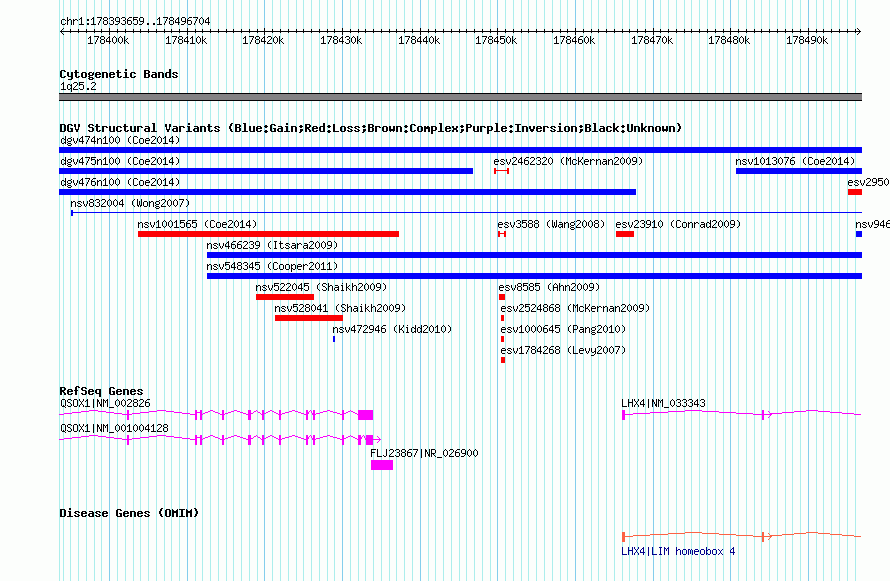The image size is (890, 581).
Task: Click the esv2950 red bar at right edge
Action: point(855,192)
